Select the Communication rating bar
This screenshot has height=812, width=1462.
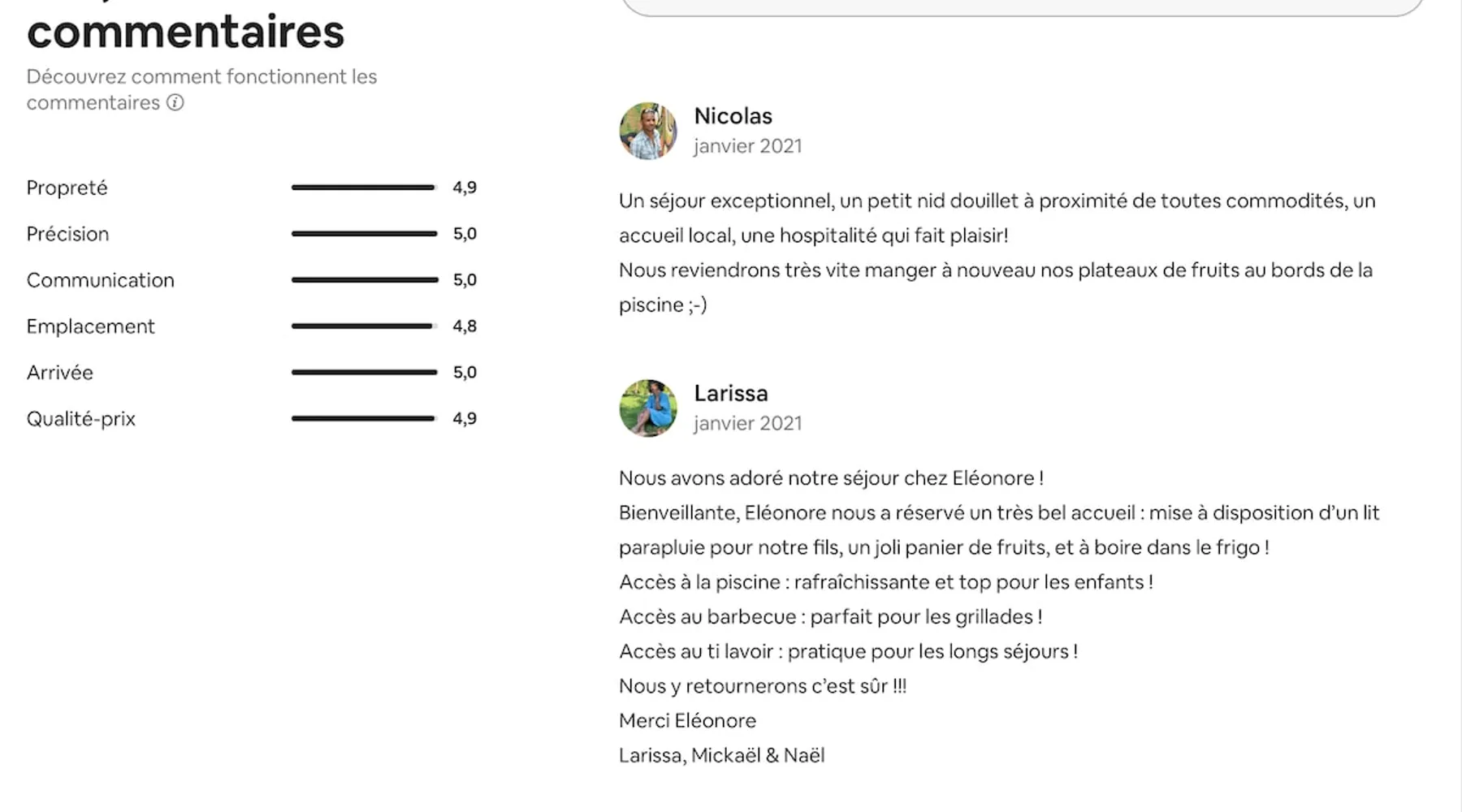(364, 280)
